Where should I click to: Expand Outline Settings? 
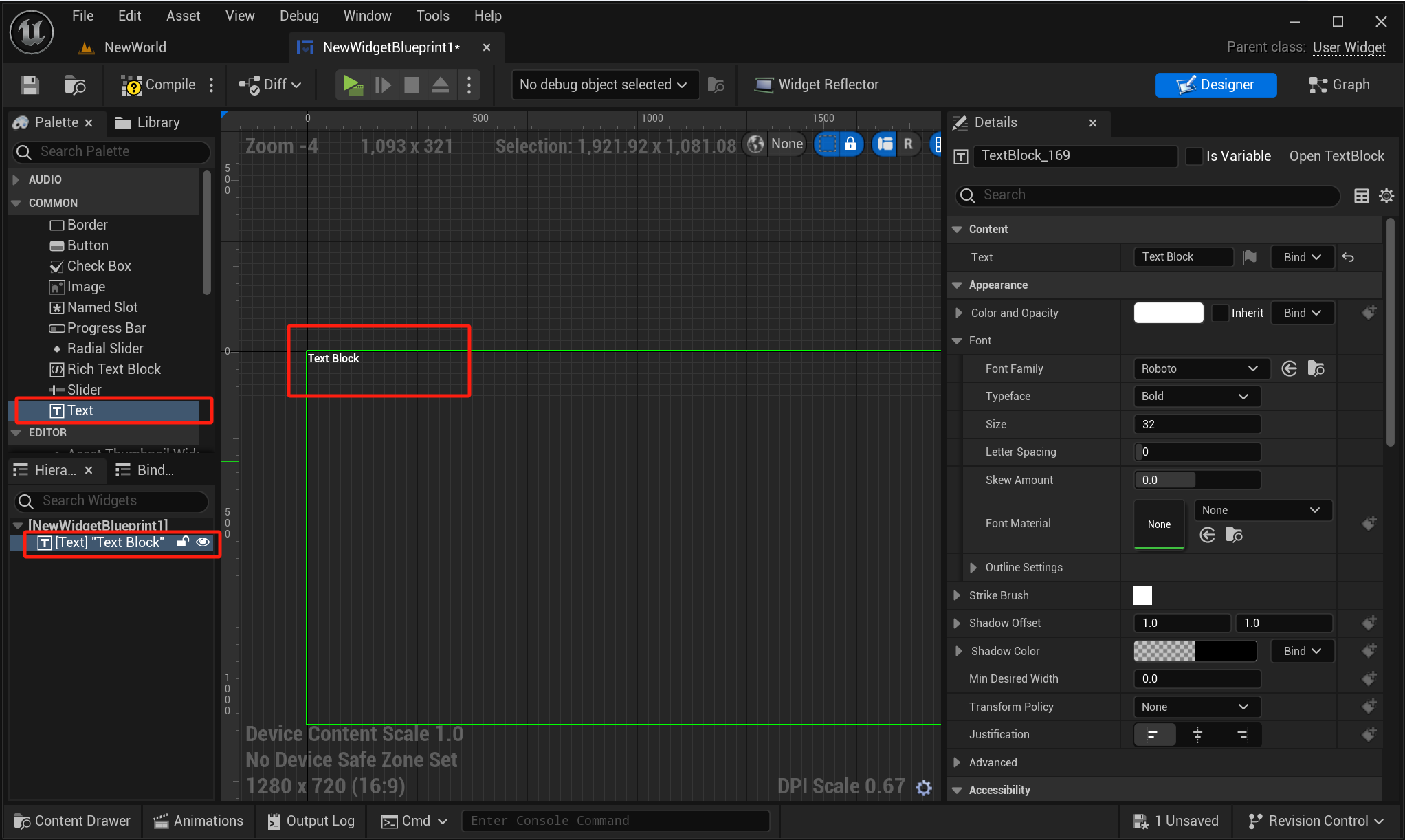coord(973,567)
